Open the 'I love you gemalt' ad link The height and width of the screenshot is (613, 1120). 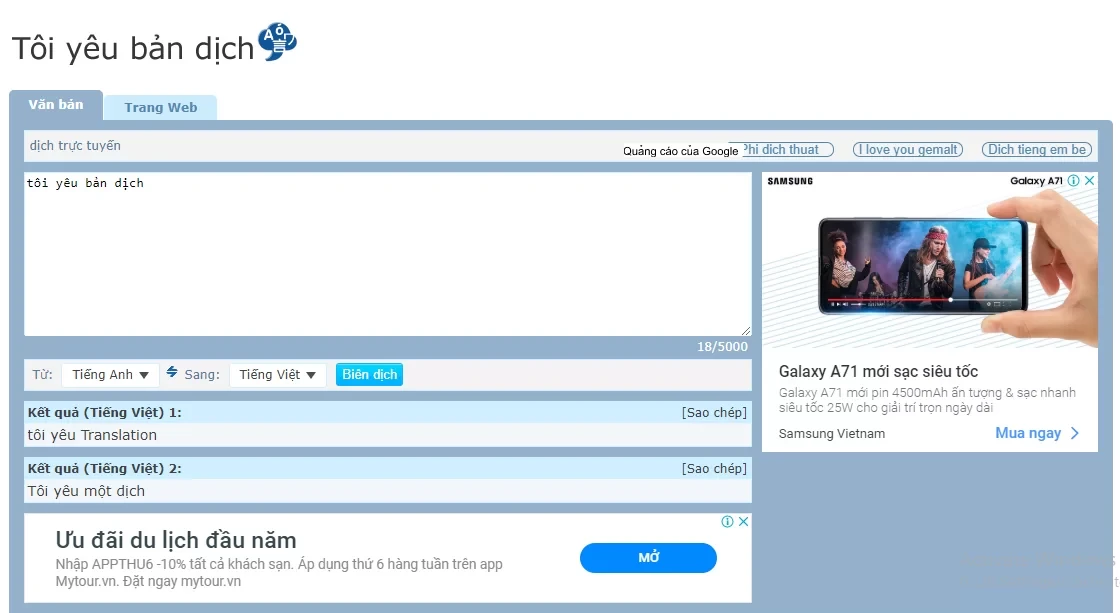click(x=907, y=150)
